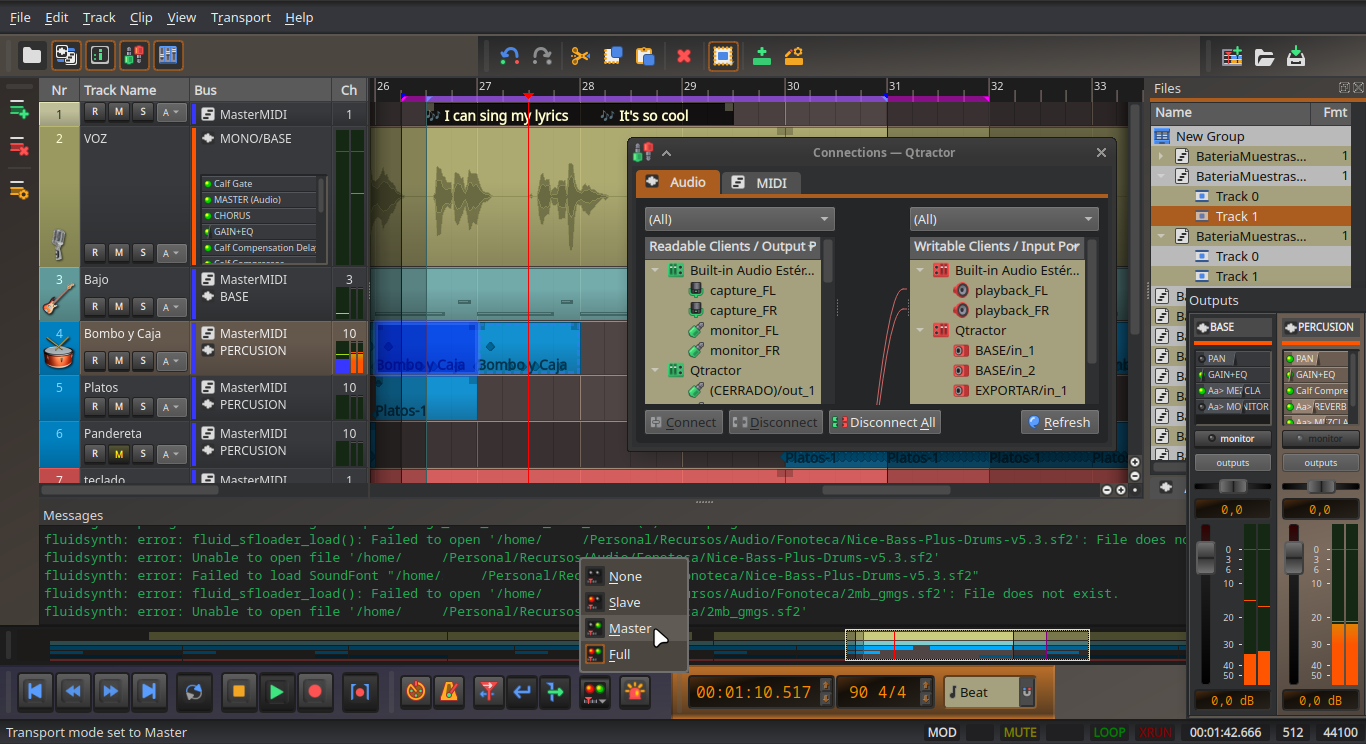Toggle the clip Select mode icon
This screenshot has width=1366, height=744.
(x=724, y=56)
